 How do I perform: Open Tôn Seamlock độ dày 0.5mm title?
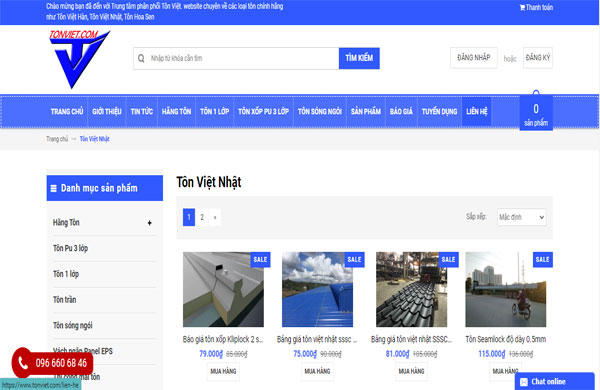[x=505, y=339]
